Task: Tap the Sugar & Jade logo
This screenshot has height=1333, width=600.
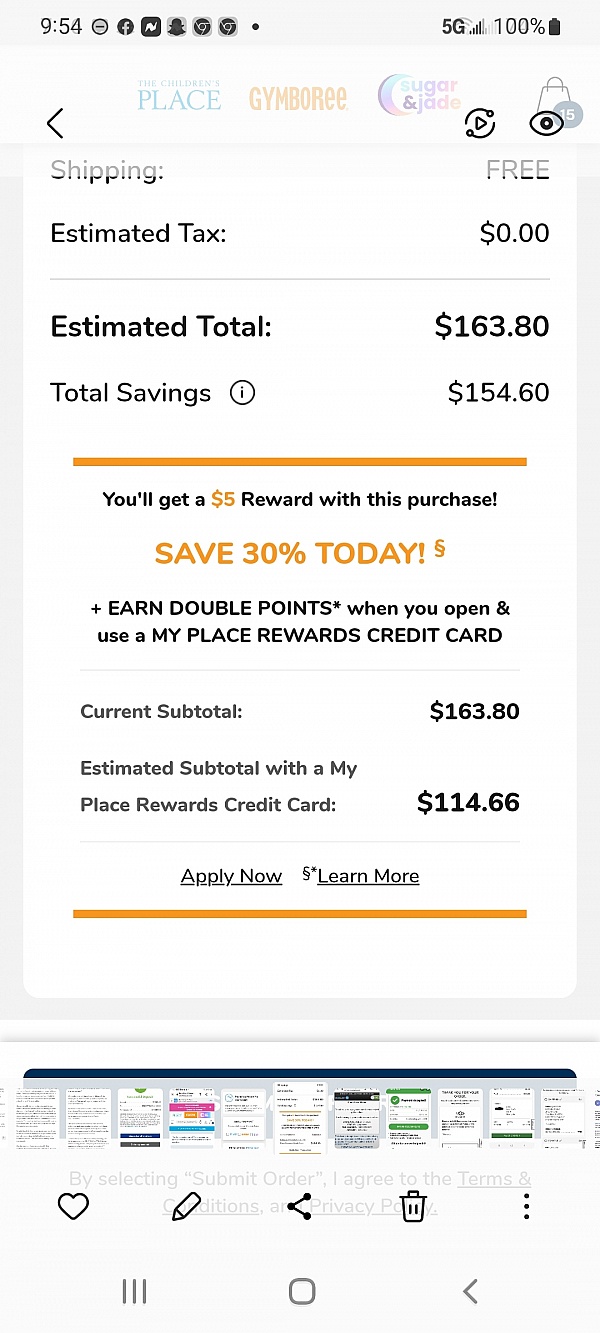Action: coord(420,96)
